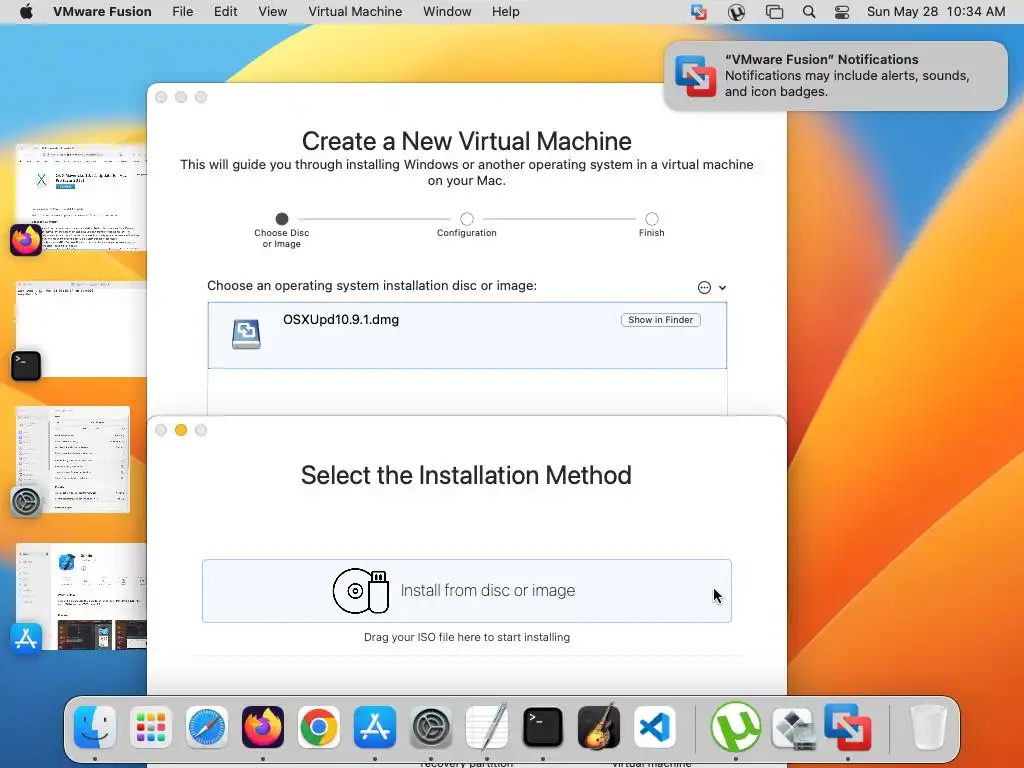Click the disk image icon beside OSXUpd10.9.1.dmg
1024x768 pixels.
click(x=246, y=334)
